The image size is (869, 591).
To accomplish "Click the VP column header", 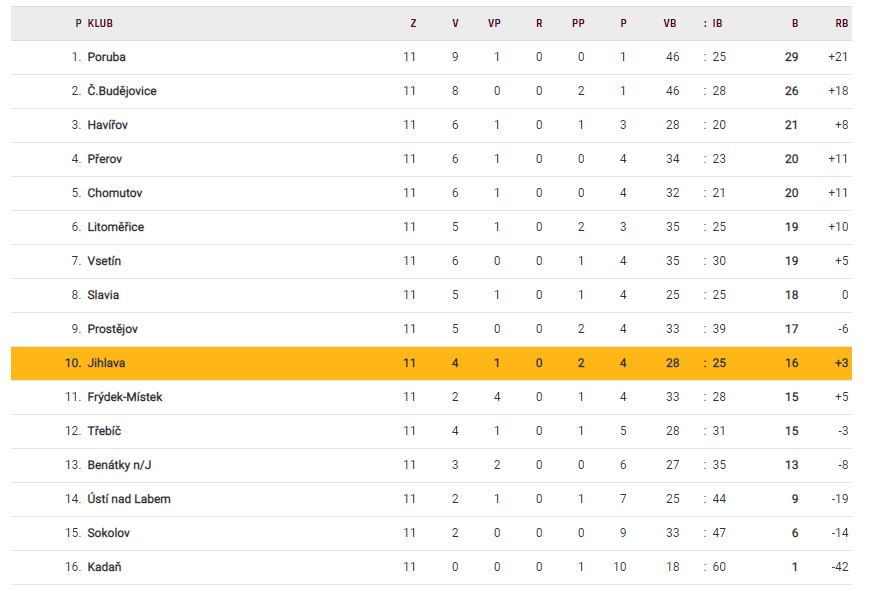I will 494,23.
